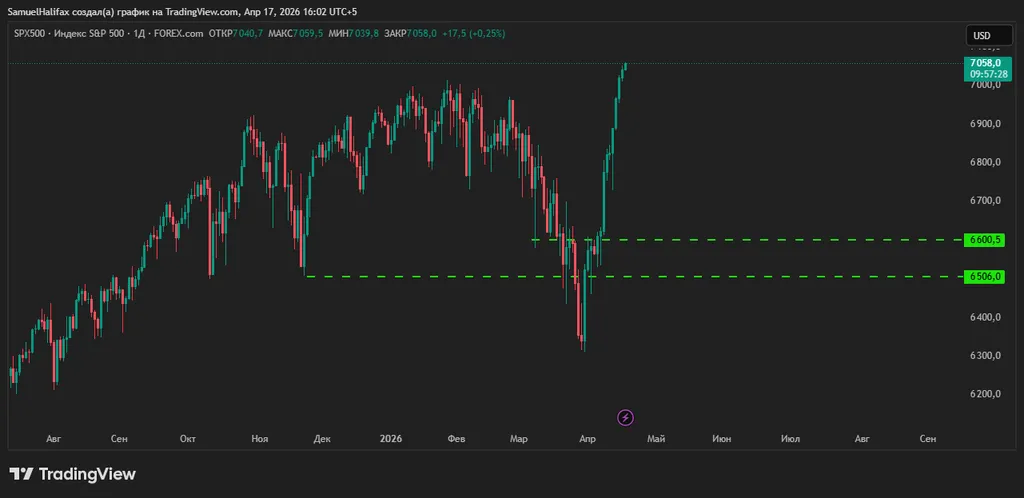Image resolution: width=1024 pixels, height=498 pixels.
Task: Click the 7000,0 price scale label
Action: (x=986, y=86)
